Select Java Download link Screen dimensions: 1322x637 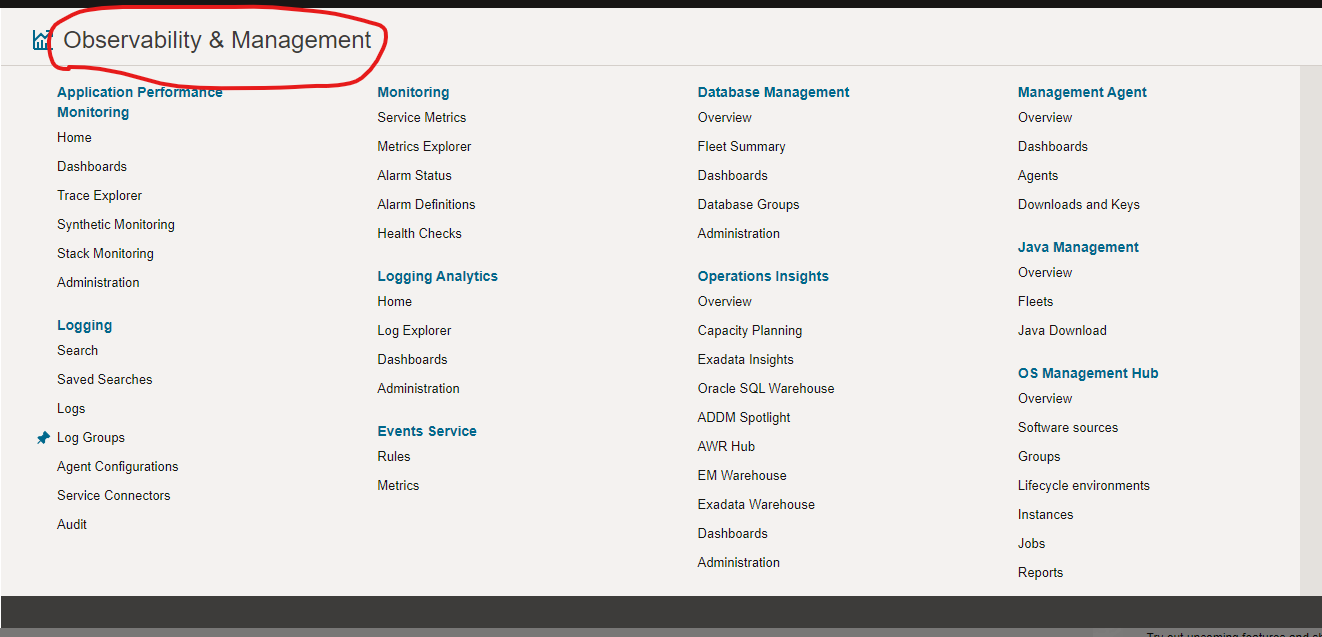click(1062, 331)
